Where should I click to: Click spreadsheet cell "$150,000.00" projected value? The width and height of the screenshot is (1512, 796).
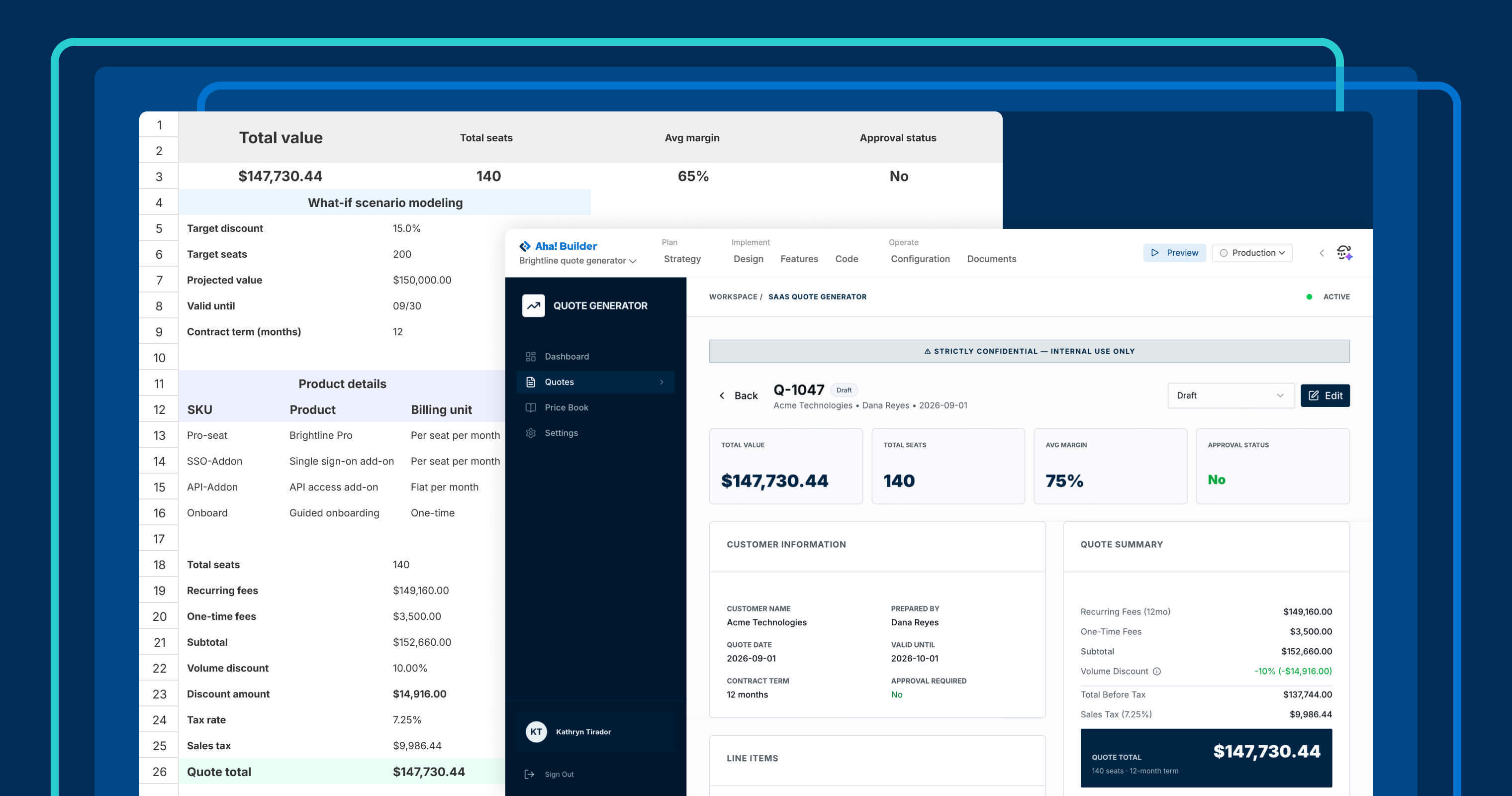422,280
